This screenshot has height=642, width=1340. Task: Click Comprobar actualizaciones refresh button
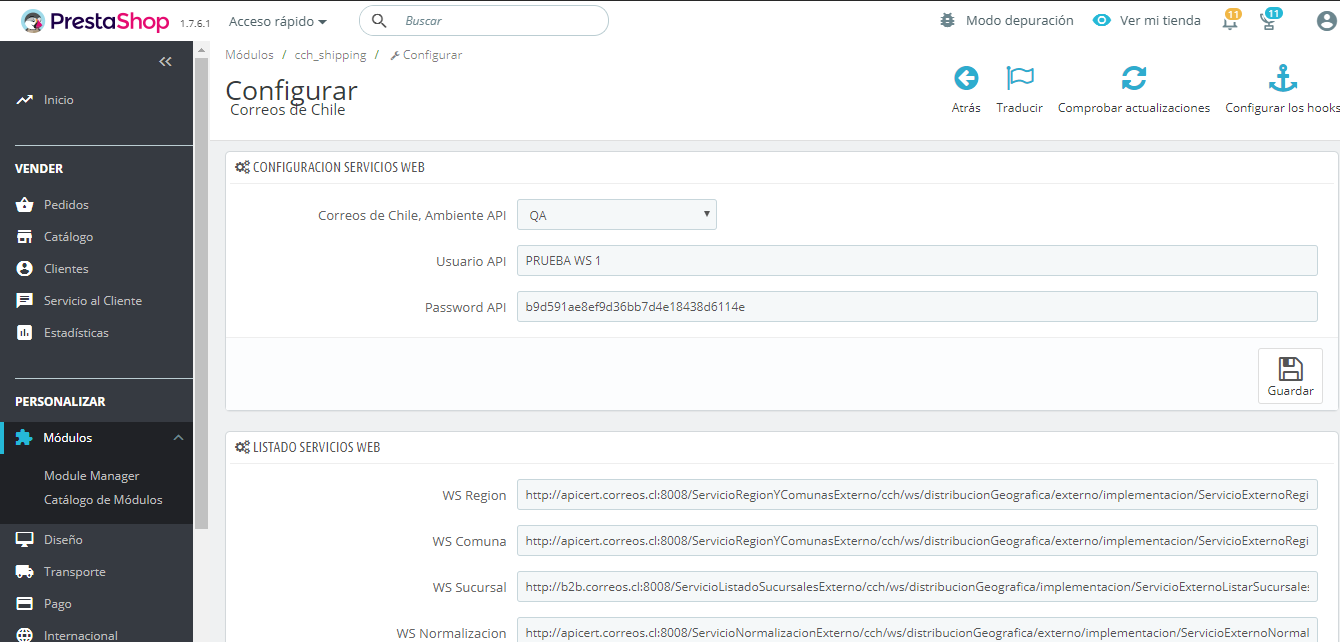pyautogui.click(x=1134, y=90)
